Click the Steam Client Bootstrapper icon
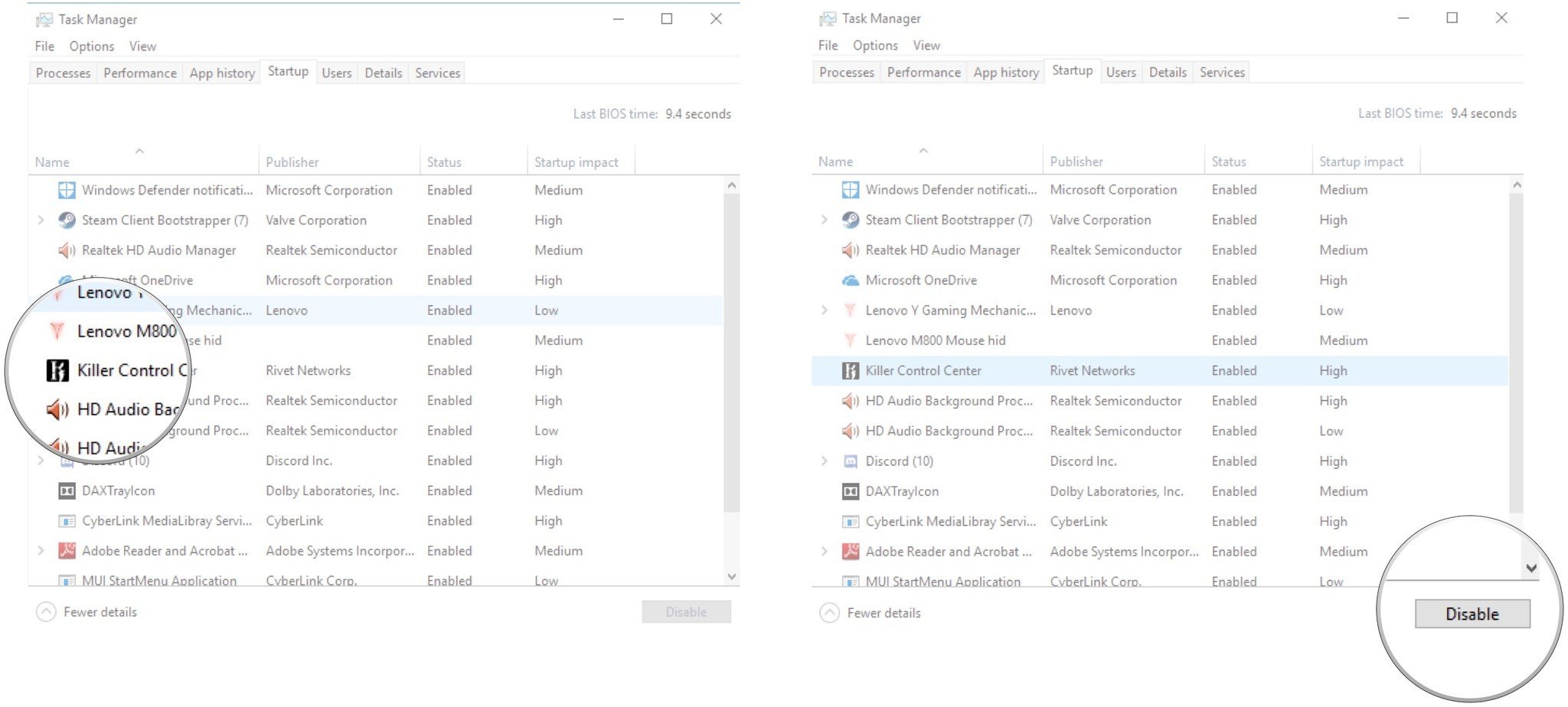 [850, 220]
